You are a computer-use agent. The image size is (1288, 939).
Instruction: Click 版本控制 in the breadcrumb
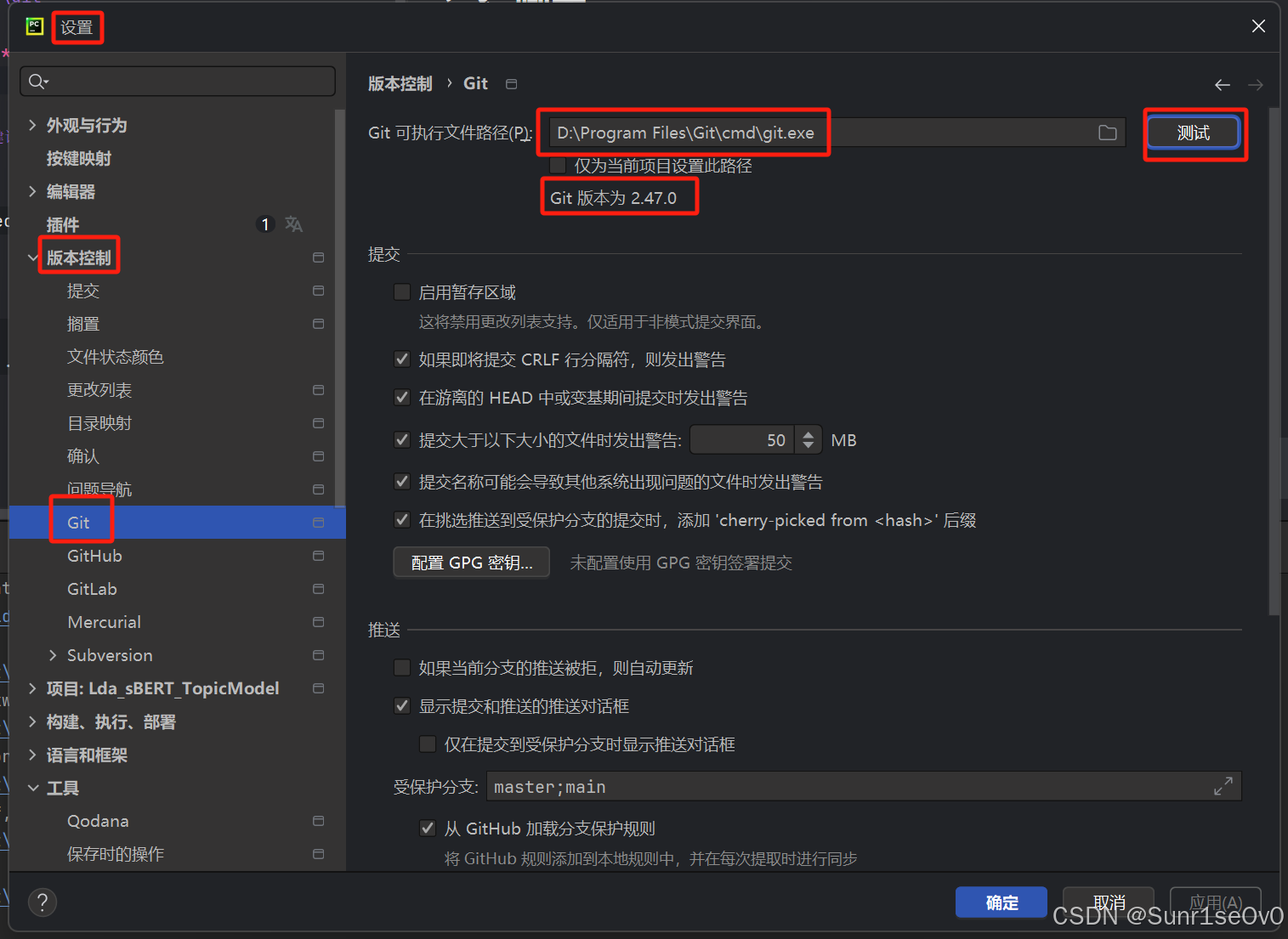tap(400, 83)
